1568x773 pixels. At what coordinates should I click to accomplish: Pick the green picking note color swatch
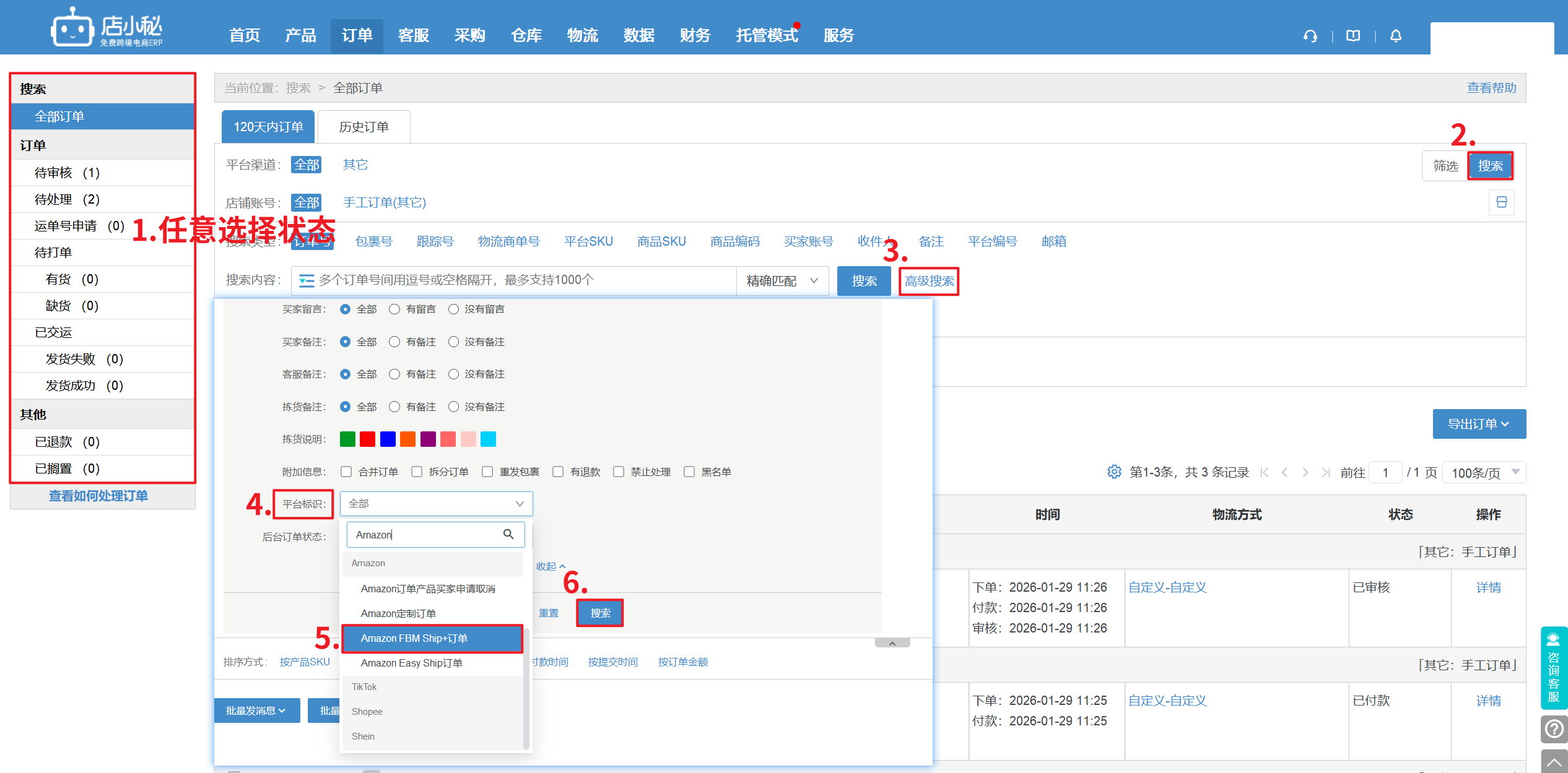347,439
